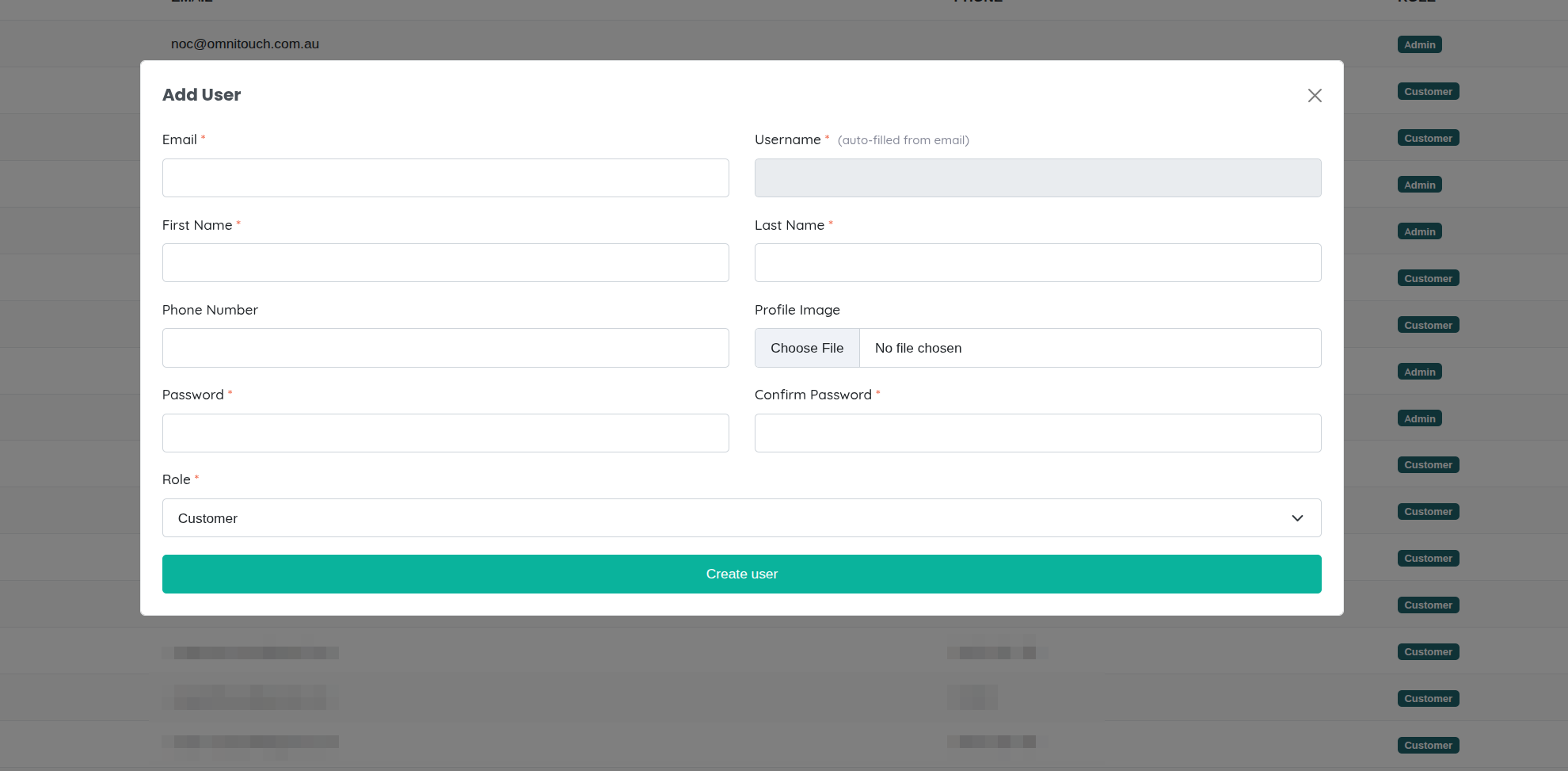Click the Email input field

(x=445, y=177)
